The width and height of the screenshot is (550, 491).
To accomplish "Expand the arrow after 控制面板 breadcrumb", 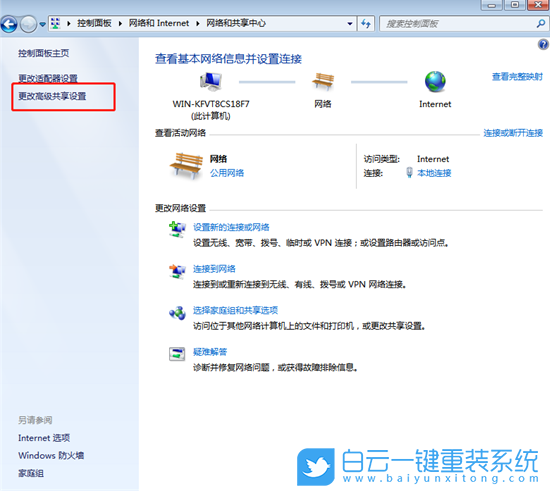I will pyautogui.click(x=120, y=23).
